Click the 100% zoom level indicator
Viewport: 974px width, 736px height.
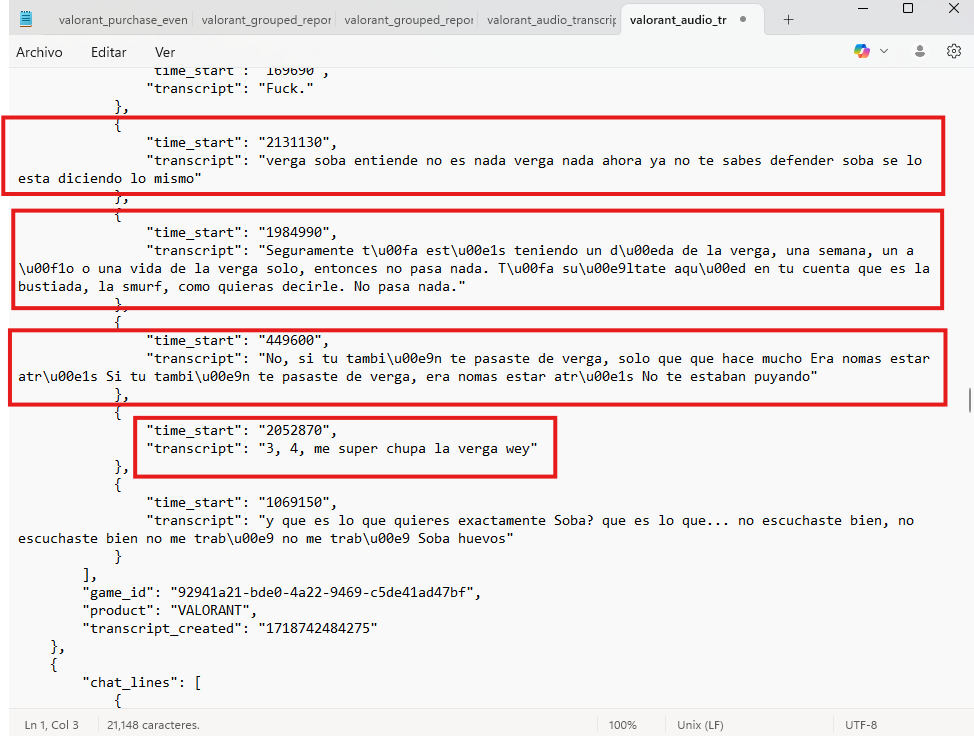[x=622, y=725]
